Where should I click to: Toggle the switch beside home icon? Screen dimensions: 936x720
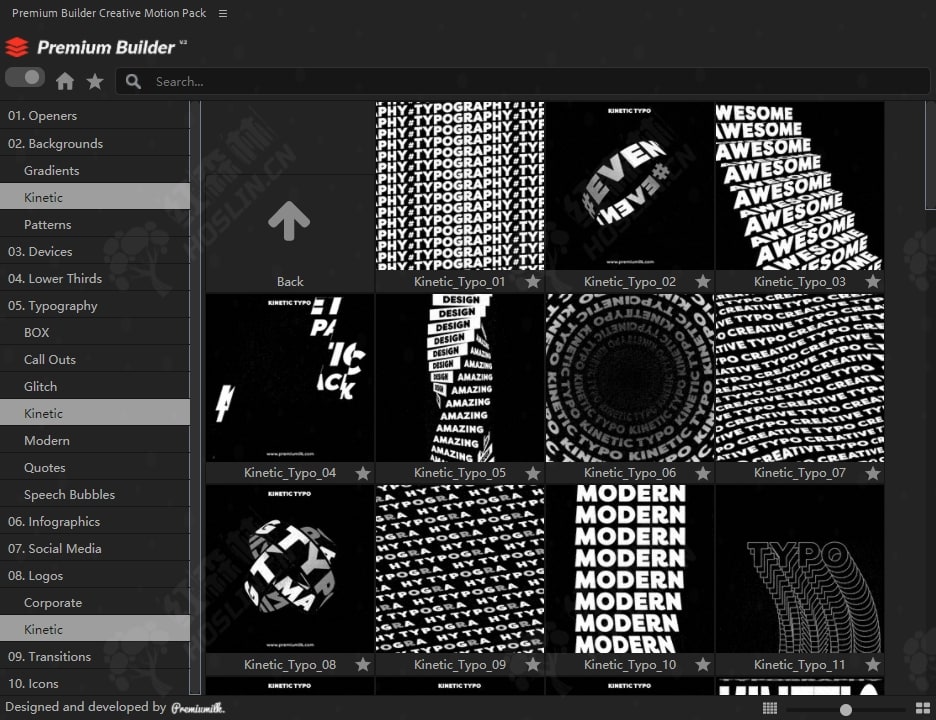(x=25, y=78)
